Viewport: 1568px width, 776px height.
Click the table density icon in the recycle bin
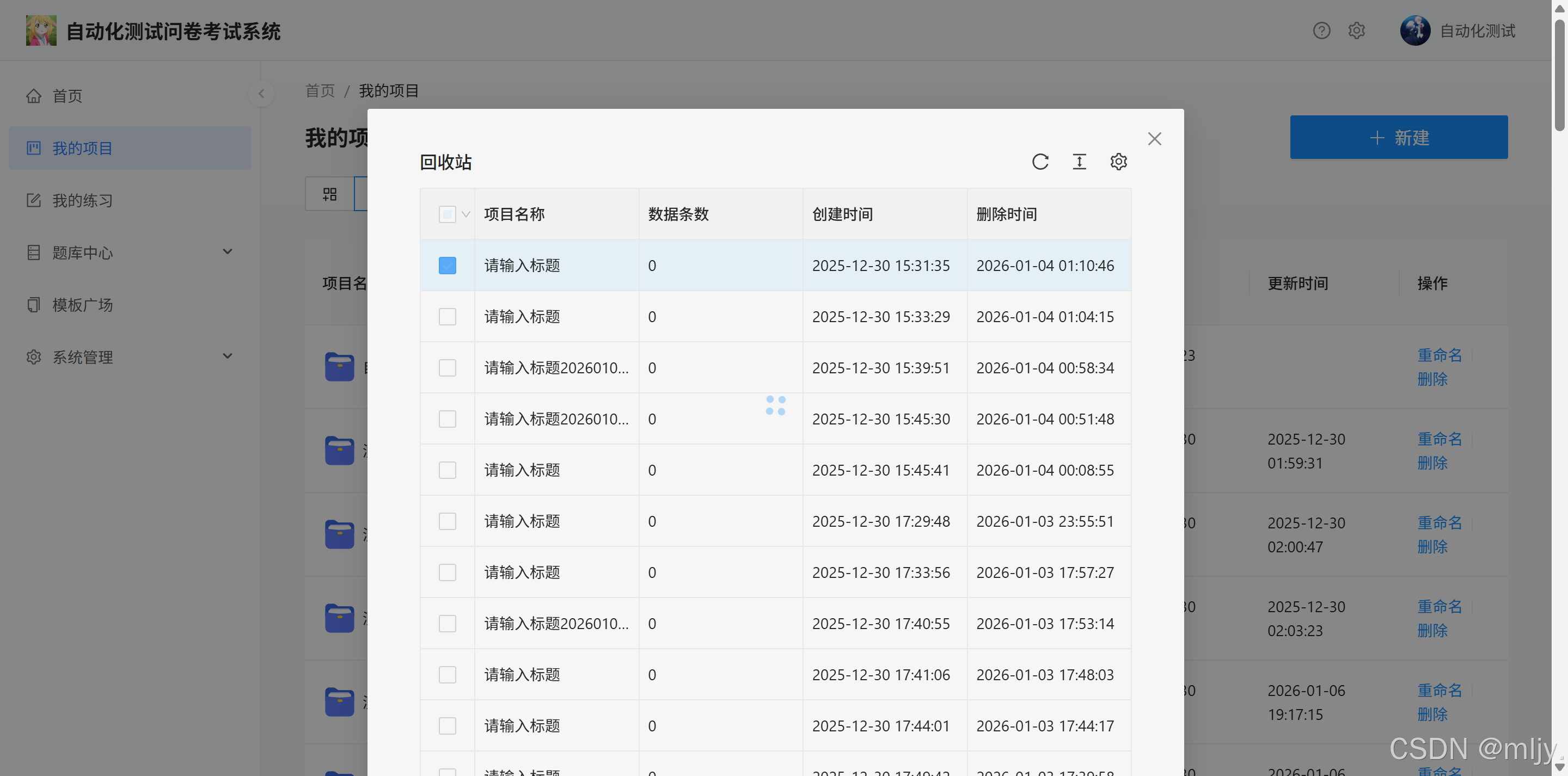click(x=1079, y=162)
